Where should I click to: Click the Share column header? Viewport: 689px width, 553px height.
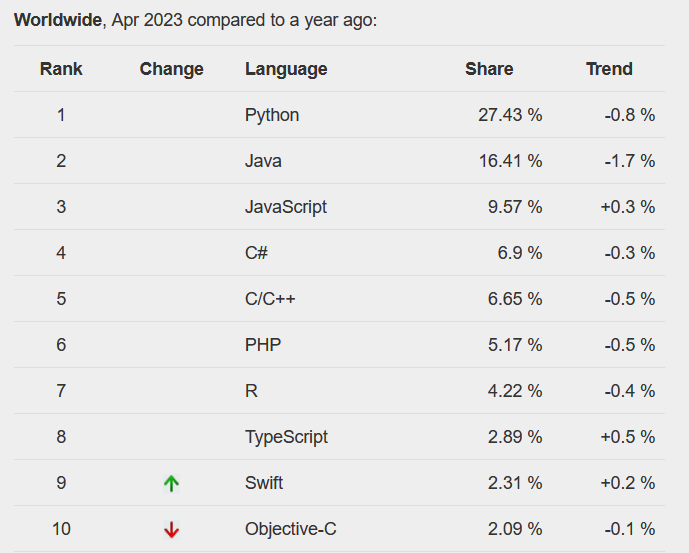pyautogui.click(x=489, y=69)
